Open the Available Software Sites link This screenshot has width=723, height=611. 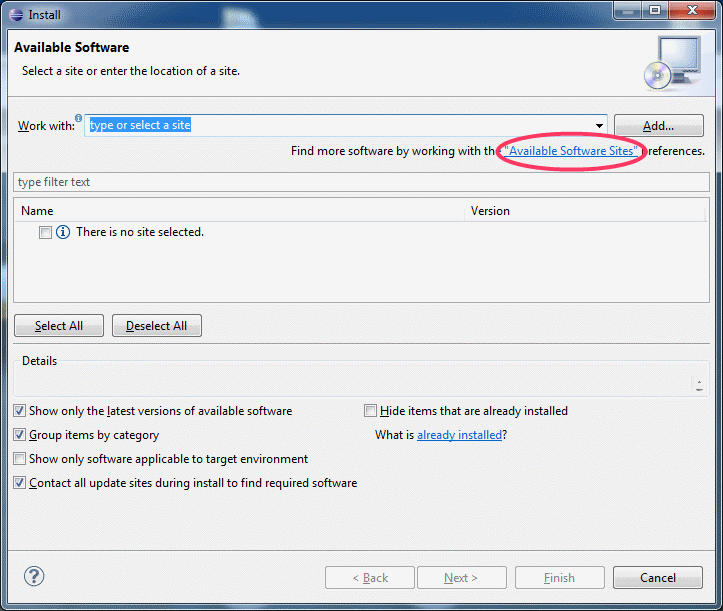[x=571, y=151]
